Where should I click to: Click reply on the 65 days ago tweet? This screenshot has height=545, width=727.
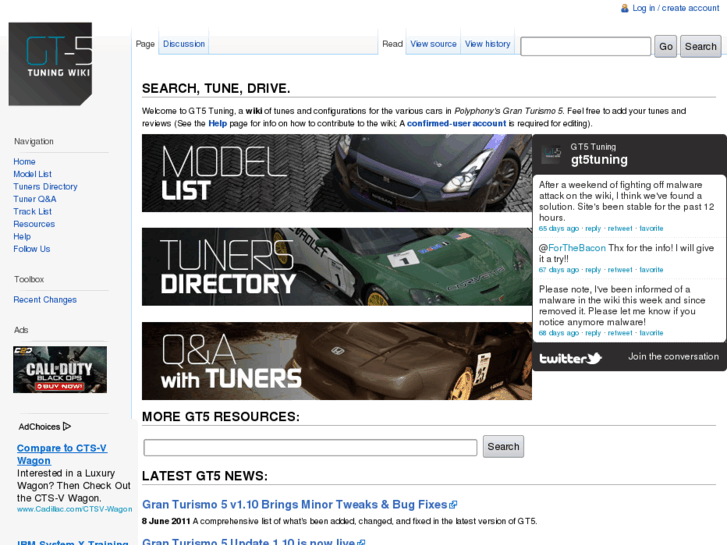point(593,228)
